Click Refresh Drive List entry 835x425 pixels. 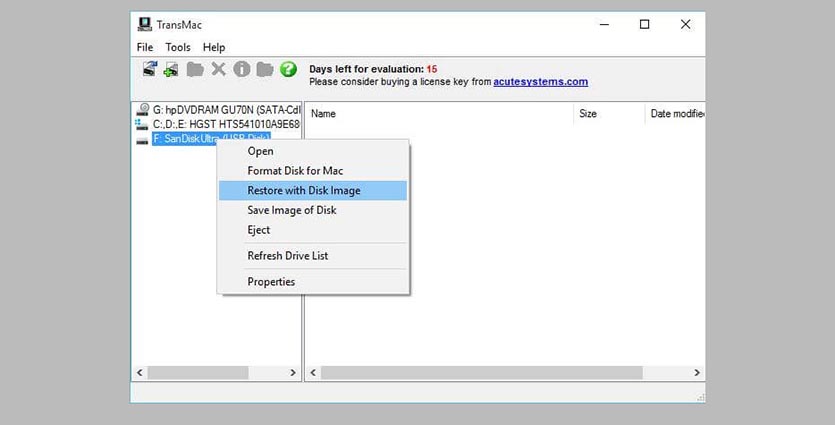(288, 255)
